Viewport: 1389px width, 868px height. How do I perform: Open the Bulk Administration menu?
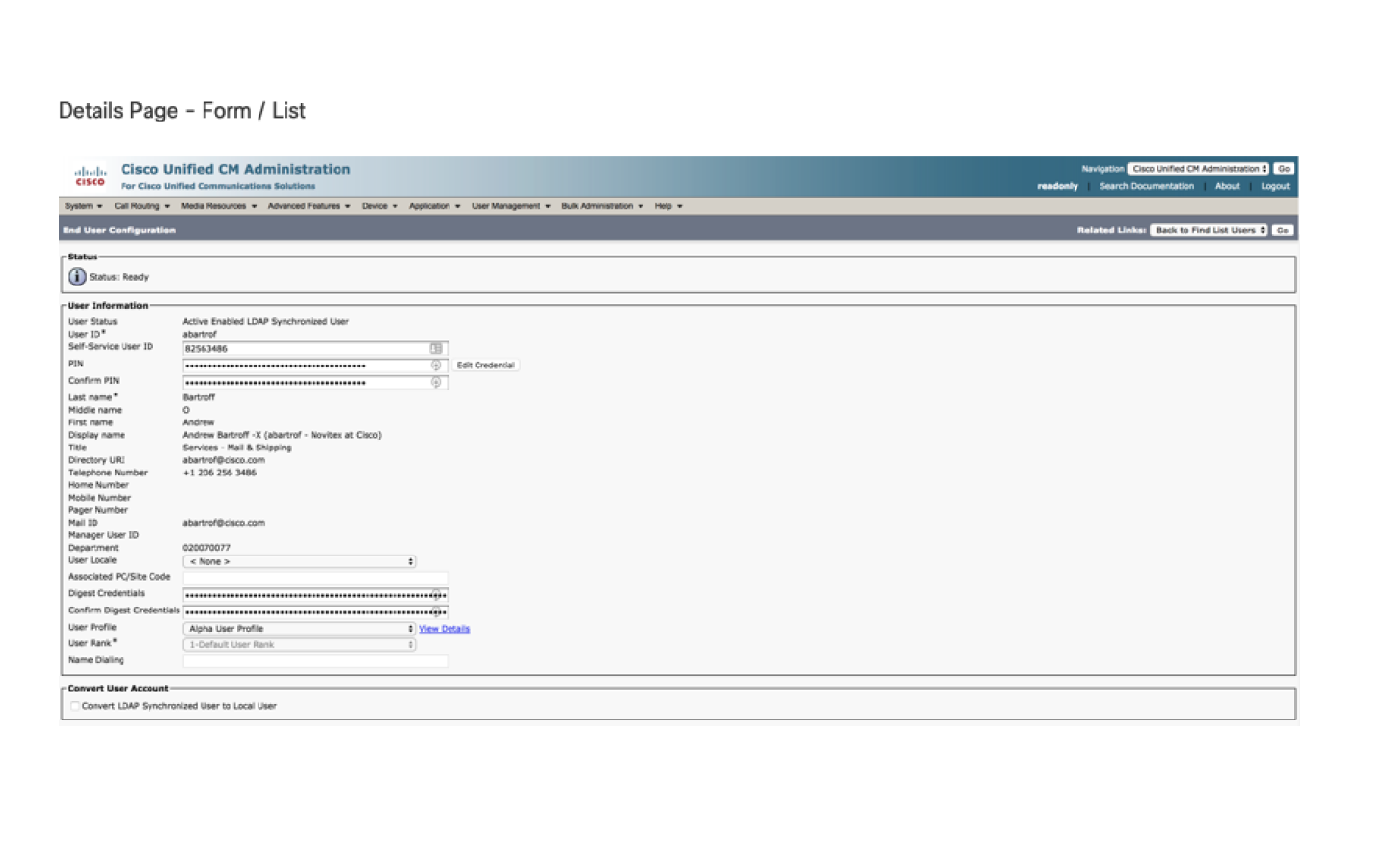602,206
